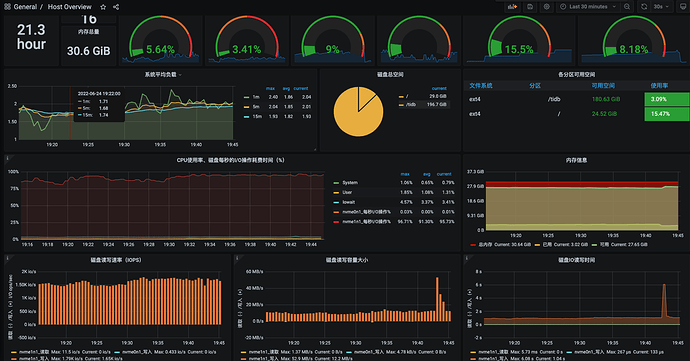
Task: Click the Host Overview breadcrumb title
Action: click(70, 7)
